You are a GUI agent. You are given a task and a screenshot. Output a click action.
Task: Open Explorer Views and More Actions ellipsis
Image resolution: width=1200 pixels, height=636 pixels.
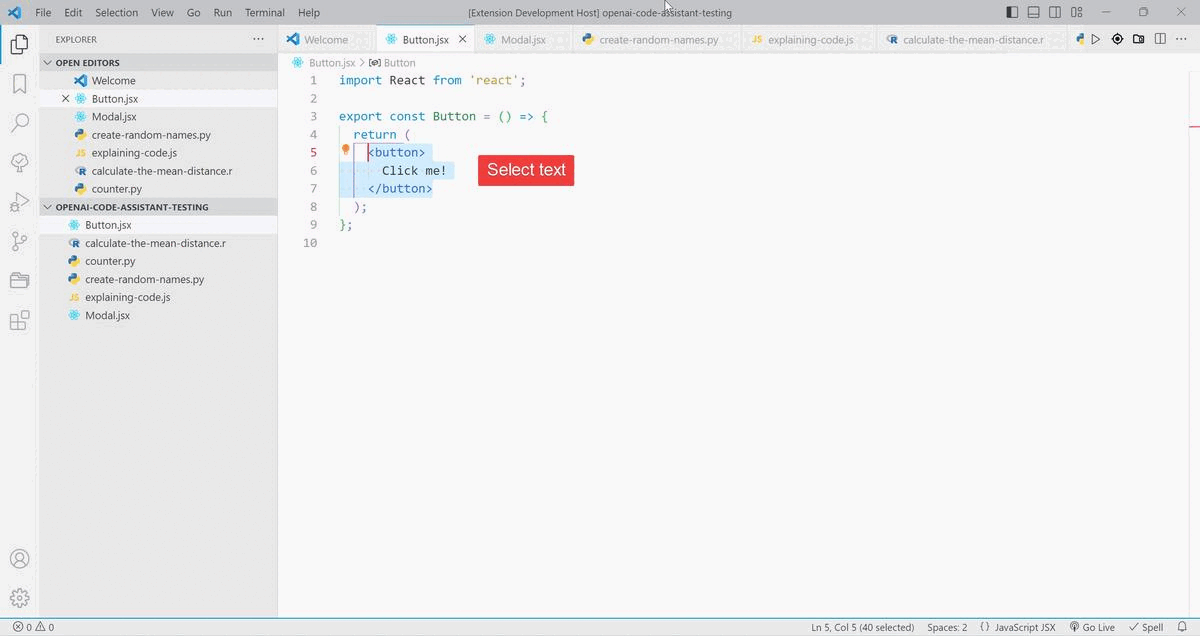[258, 39]
